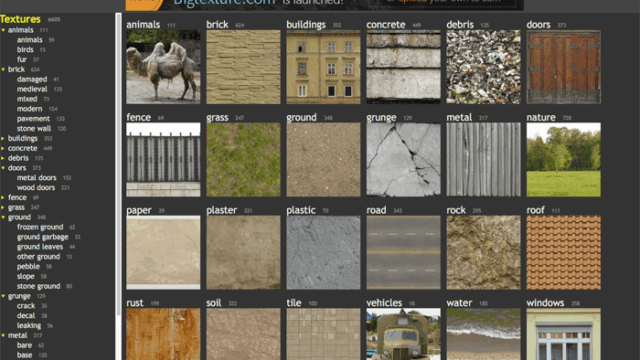Select fur subcategory in tree
The image size is (640, 360).
tap(22, 60)
